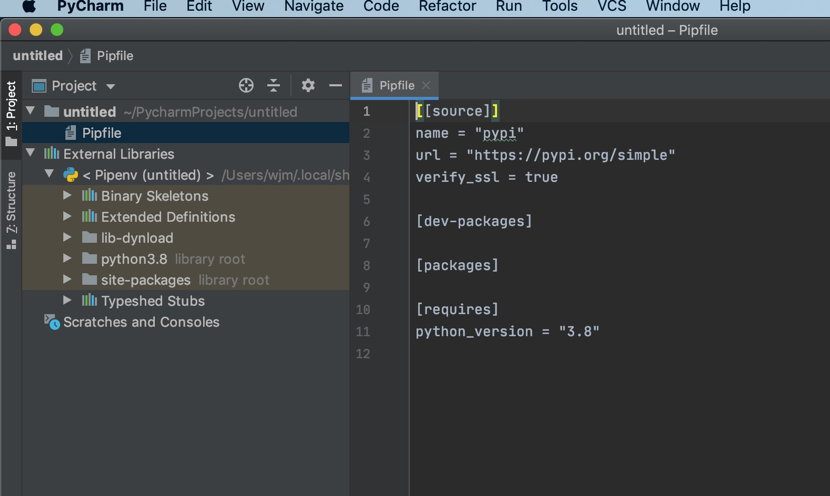The image size is (830, 496).
Task: Expand the Binary Skeletons node
Action: click(x=67, y=196)
